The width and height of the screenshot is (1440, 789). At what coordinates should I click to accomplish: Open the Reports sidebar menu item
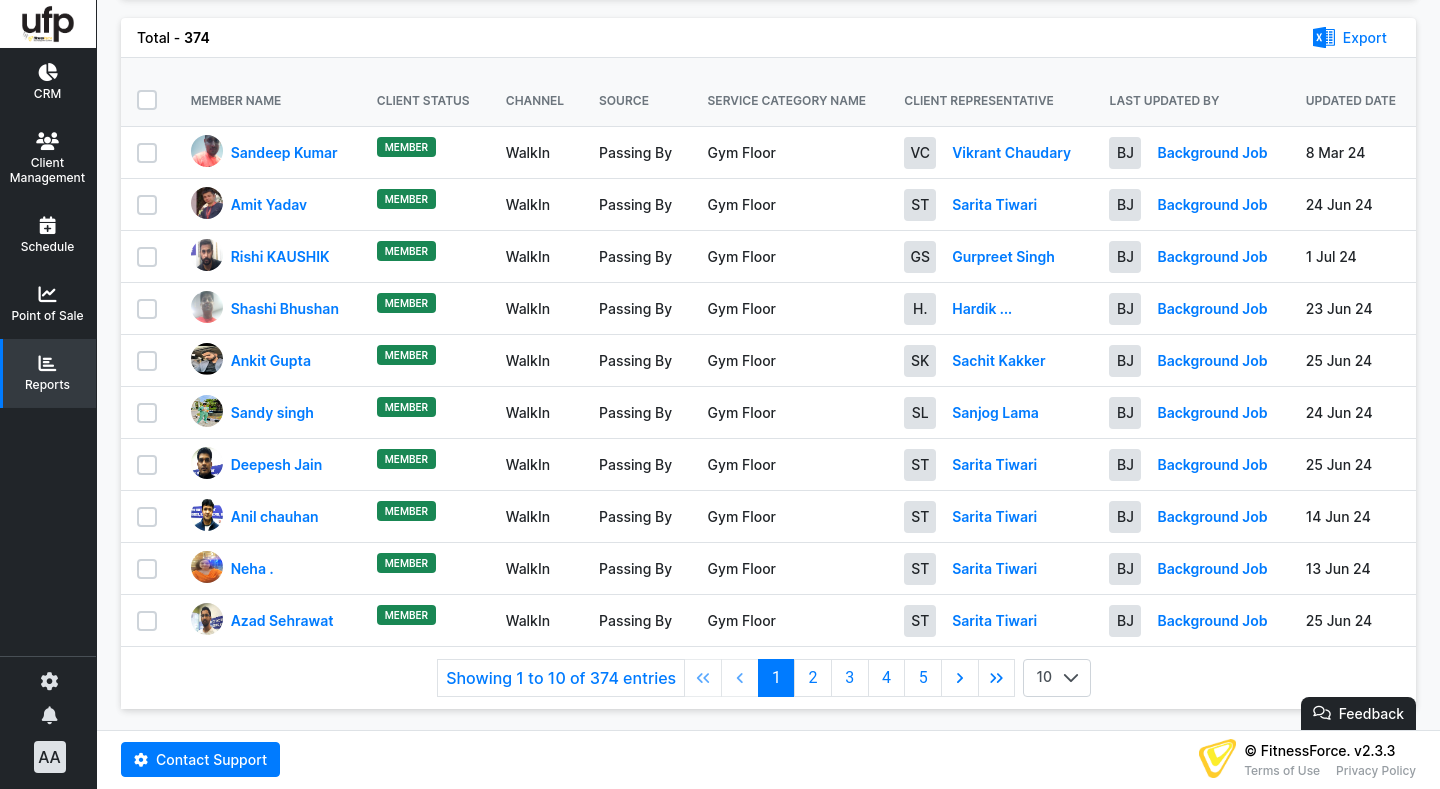click(48, 373)
